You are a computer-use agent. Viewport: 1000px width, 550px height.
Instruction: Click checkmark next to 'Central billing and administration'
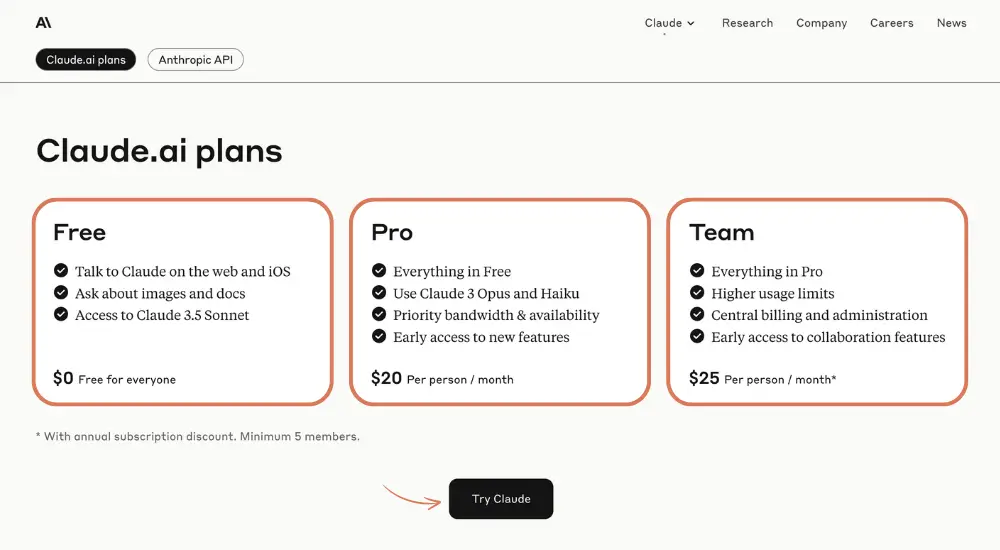click(x=697, y=315)
